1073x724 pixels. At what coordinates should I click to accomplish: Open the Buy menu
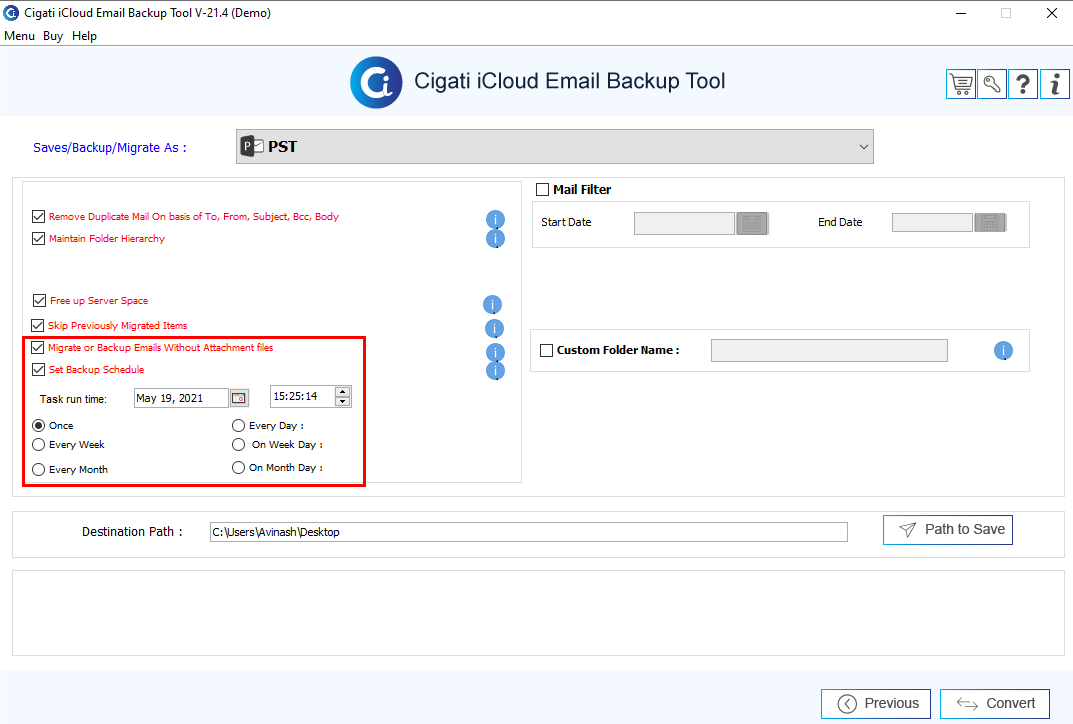click(53, 36)
